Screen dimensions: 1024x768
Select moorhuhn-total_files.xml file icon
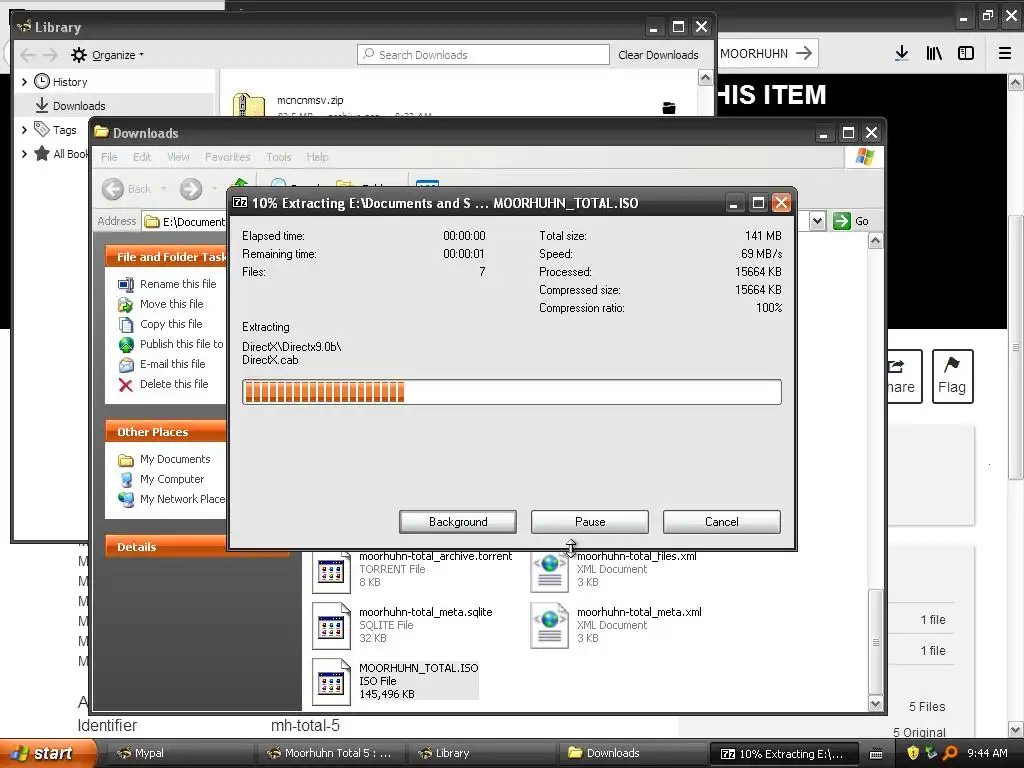tap(549, 571)
